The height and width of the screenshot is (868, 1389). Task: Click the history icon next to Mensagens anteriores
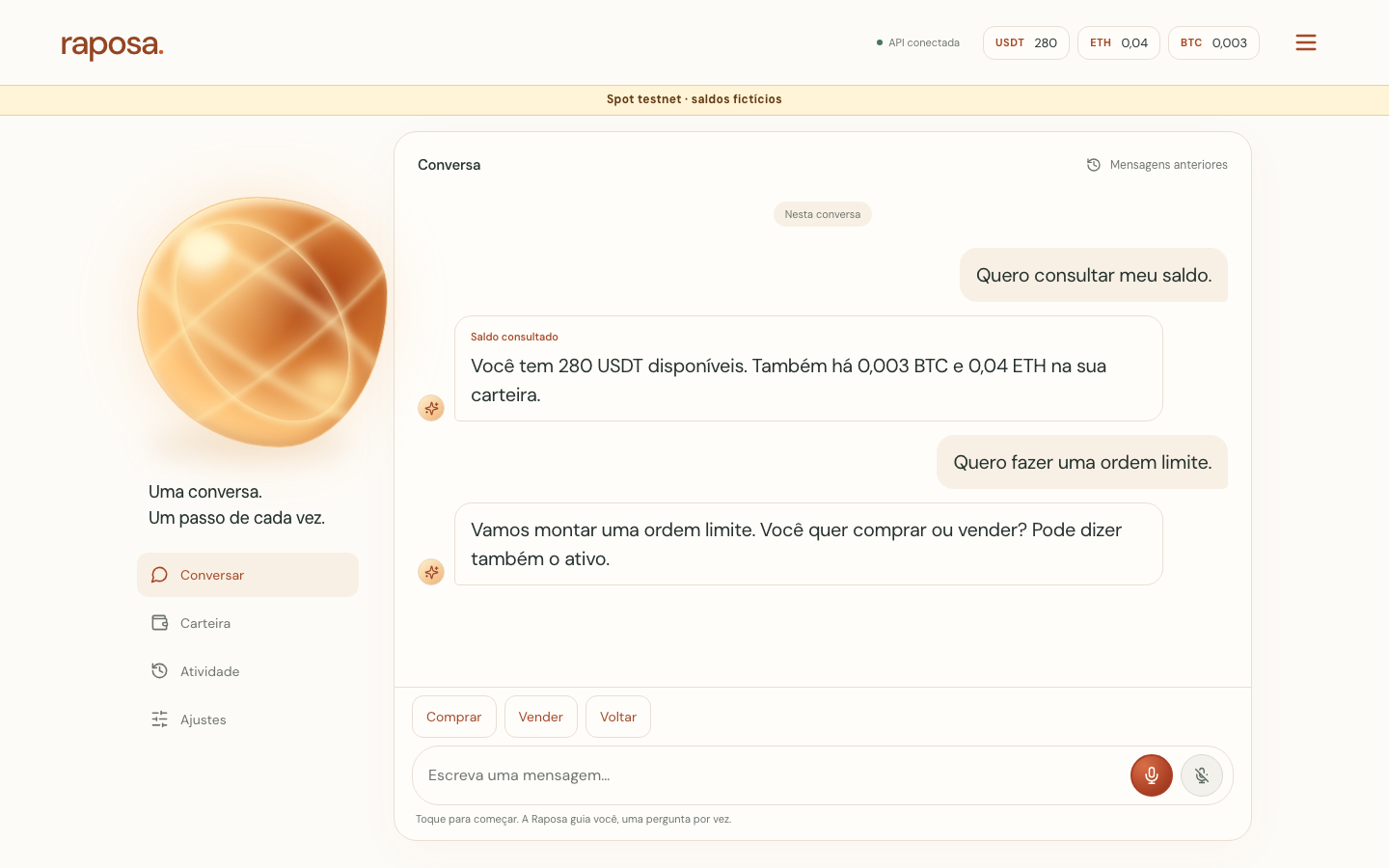[1094, 165]
